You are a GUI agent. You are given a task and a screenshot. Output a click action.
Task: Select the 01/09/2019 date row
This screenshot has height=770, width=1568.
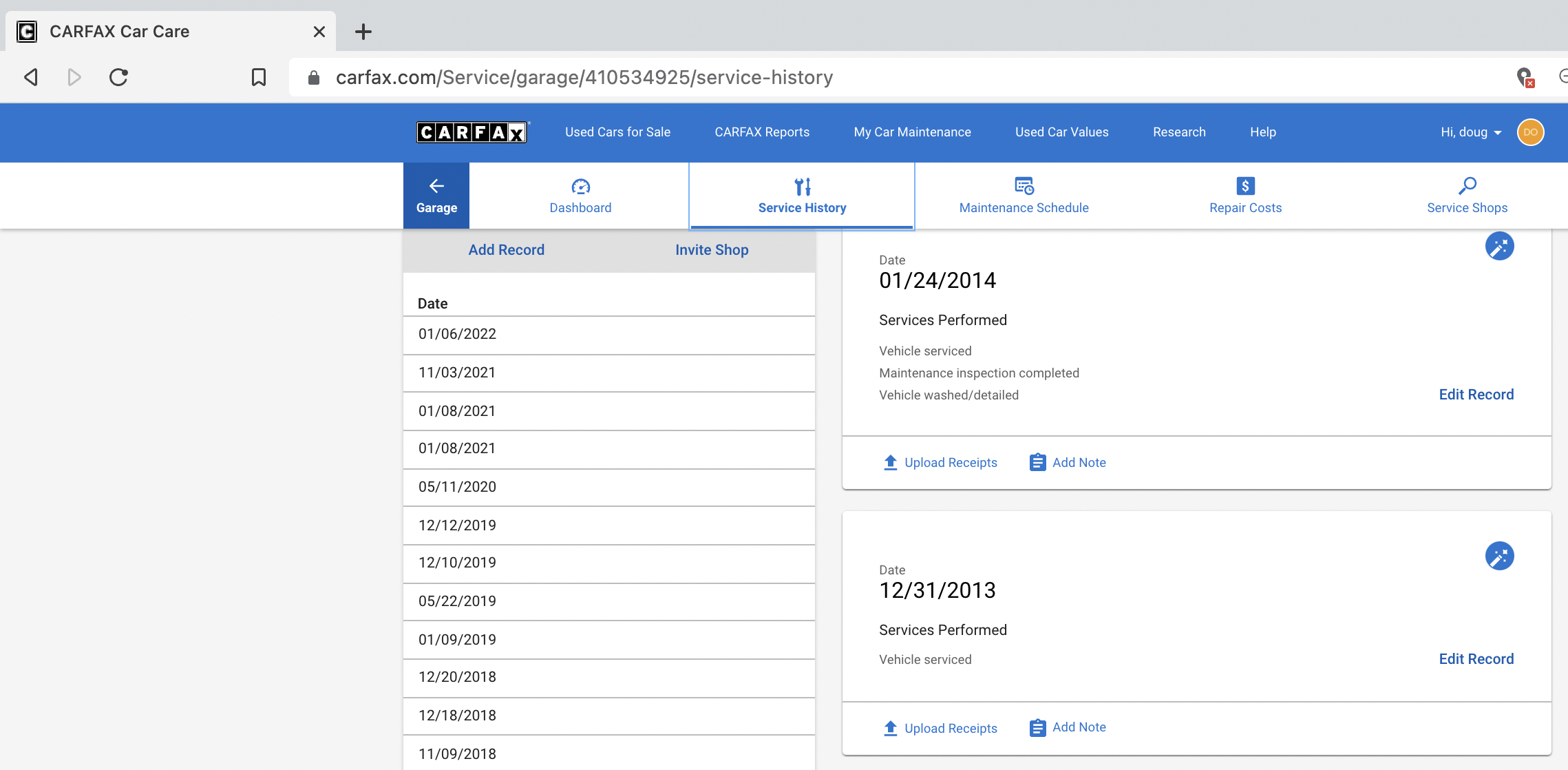click(609, 640)
